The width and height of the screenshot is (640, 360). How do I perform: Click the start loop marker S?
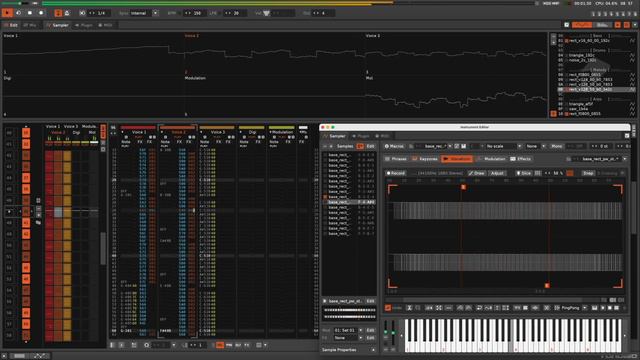(463, 187)
